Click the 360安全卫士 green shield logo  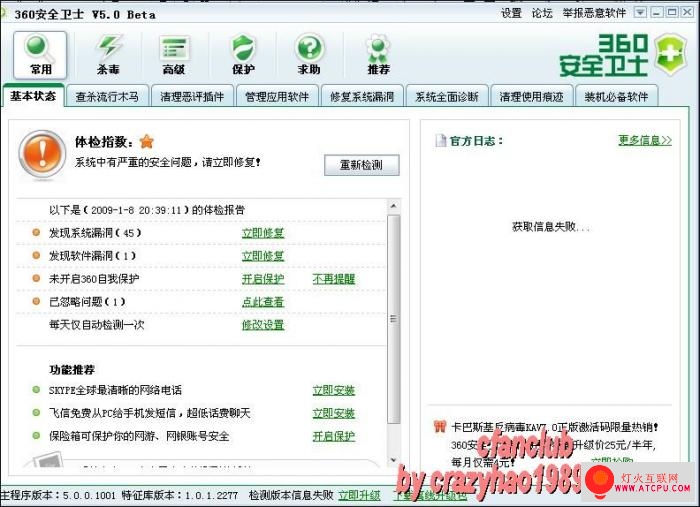point(671,55)
